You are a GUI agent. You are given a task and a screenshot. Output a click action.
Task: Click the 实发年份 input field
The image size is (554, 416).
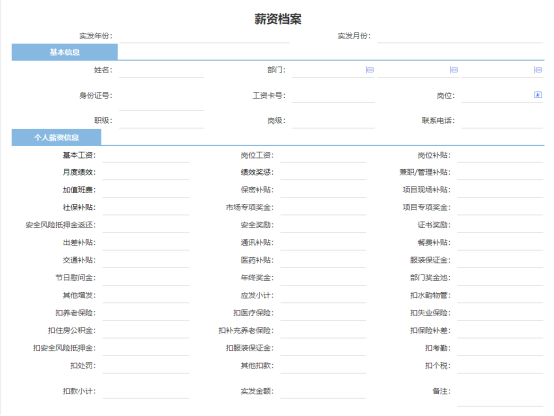pyautogui.click(x=204, y=36)
